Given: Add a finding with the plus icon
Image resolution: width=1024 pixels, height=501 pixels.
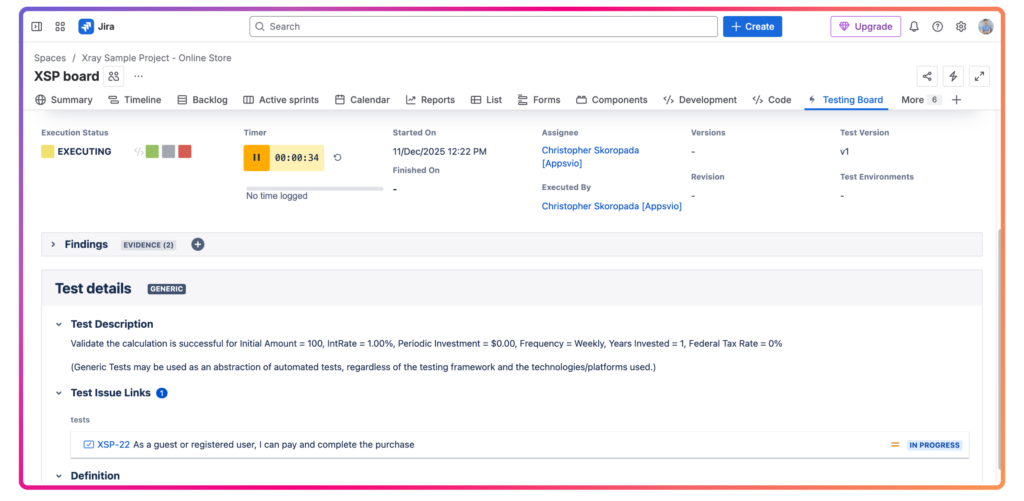Looking at the screenshot, I should pos(198,244).
